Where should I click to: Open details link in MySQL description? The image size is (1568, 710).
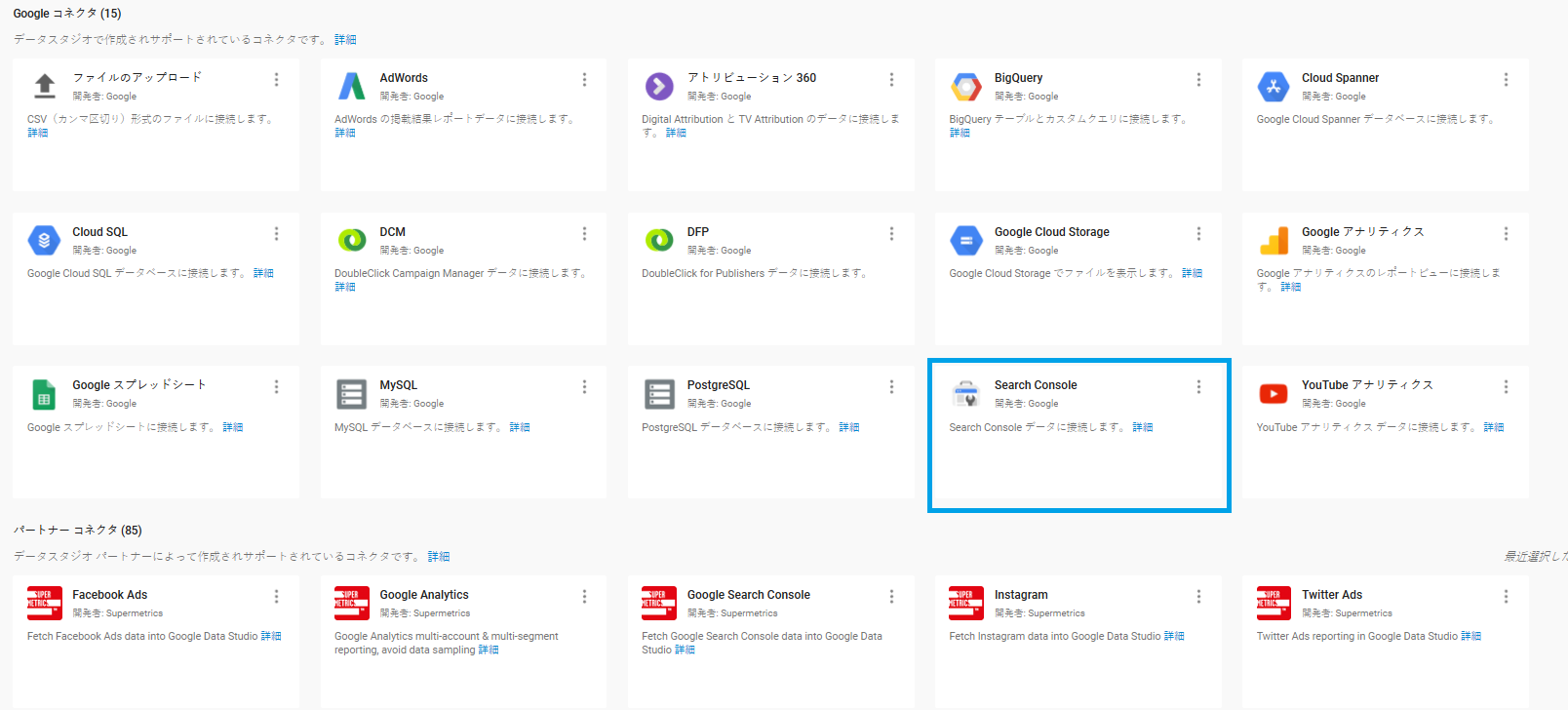520,427
